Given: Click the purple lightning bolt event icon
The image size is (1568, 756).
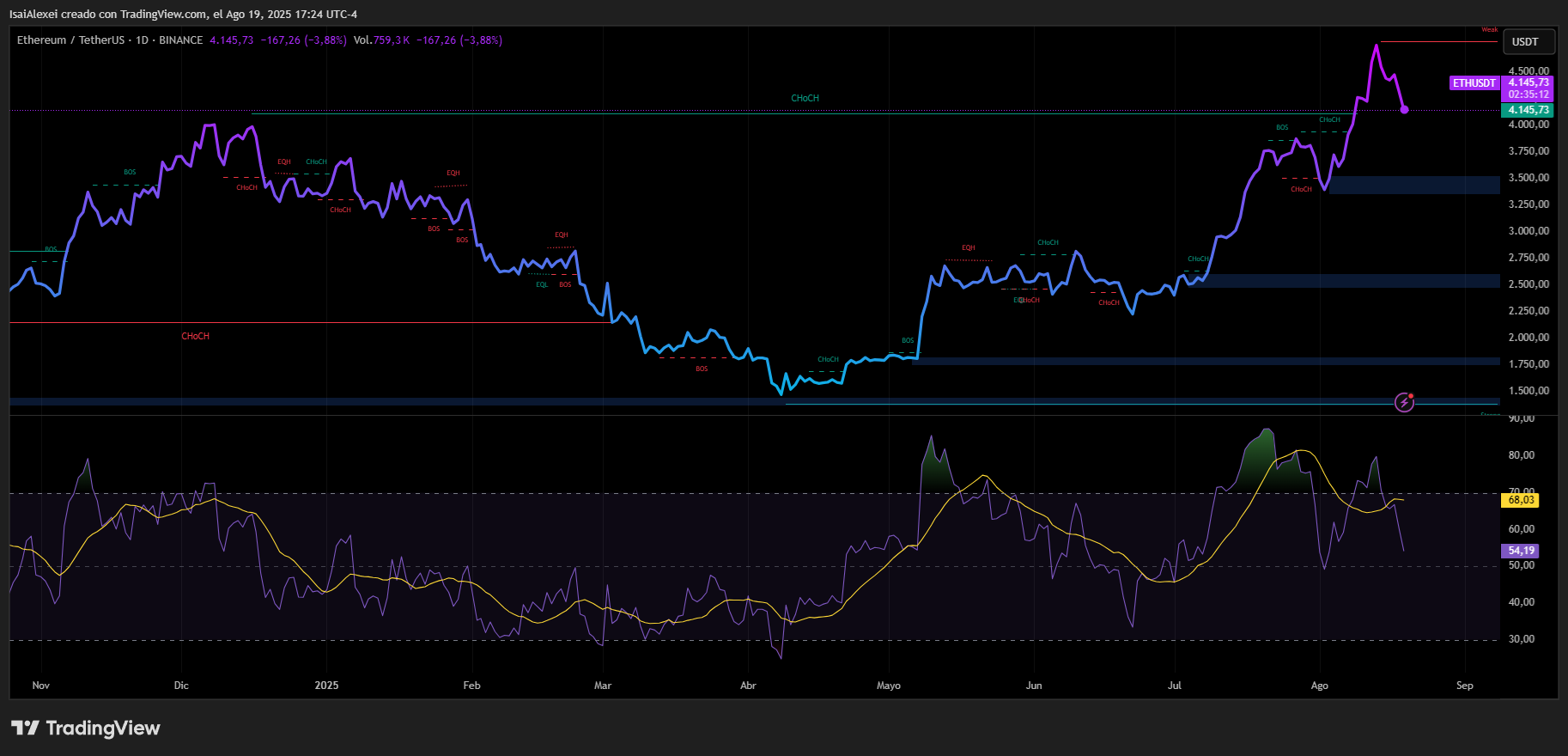Looking at the screenshot, I should pos(1404,402).
